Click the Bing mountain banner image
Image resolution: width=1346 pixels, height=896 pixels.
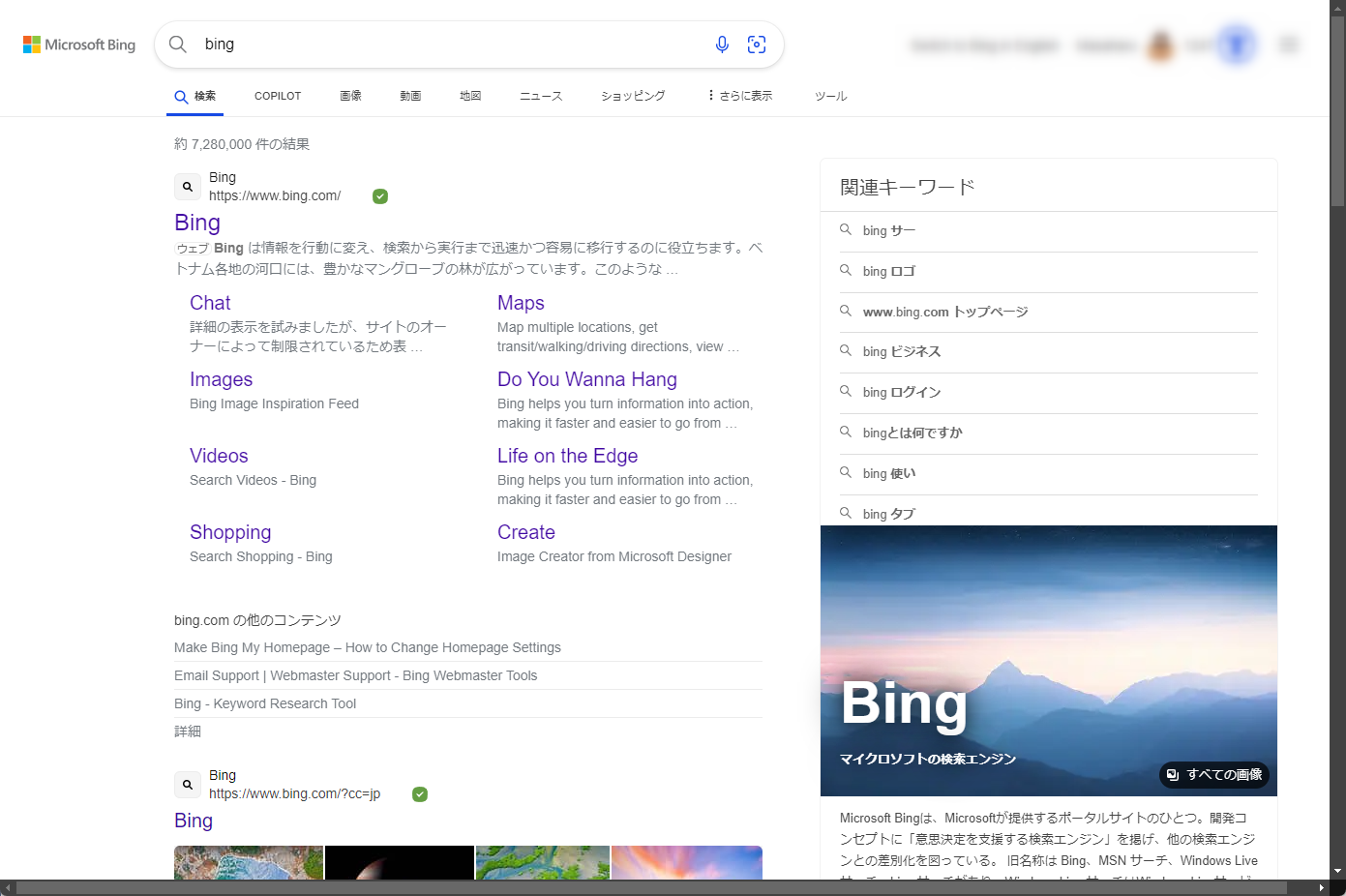1049,661
